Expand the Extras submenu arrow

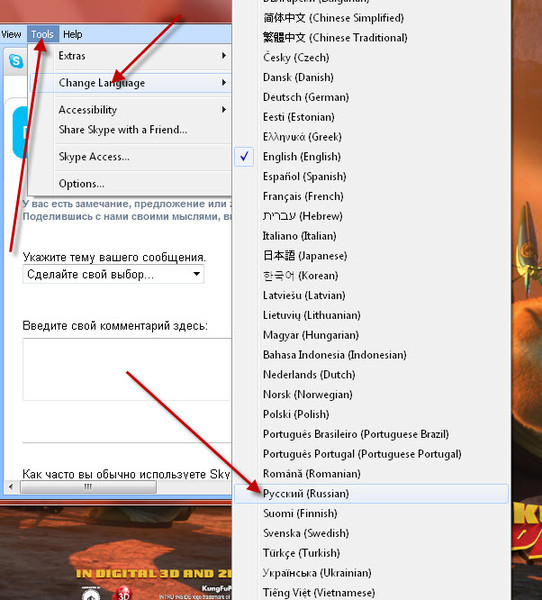click(x=224, y=56)
